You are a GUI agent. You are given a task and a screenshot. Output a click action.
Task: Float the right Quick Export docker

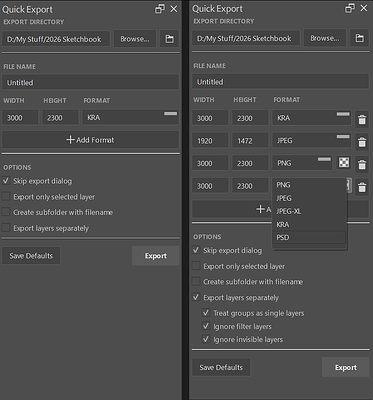coord(350,8)
